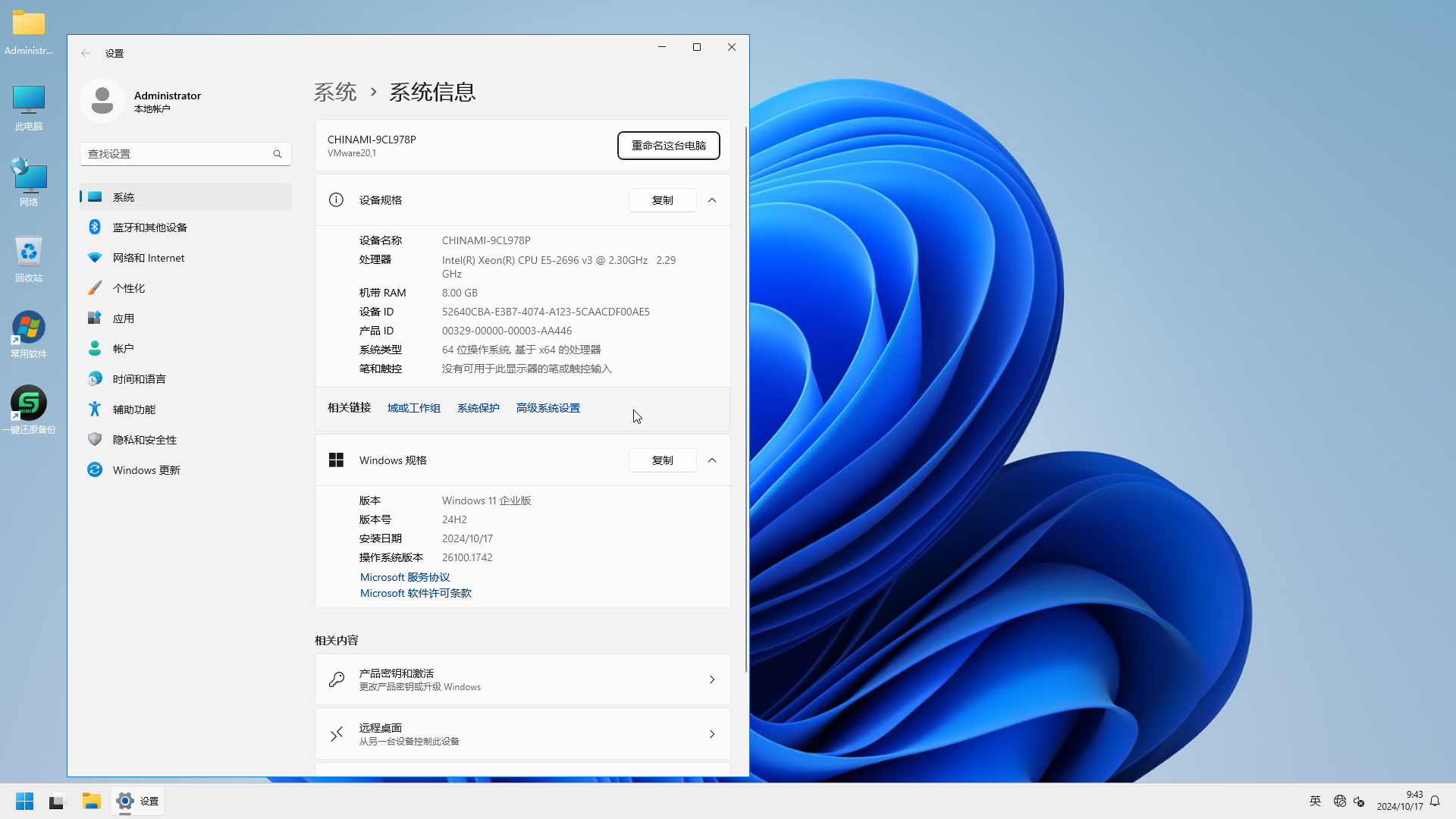
Task: Open Network and Internet settings
Action: [186, 258]
